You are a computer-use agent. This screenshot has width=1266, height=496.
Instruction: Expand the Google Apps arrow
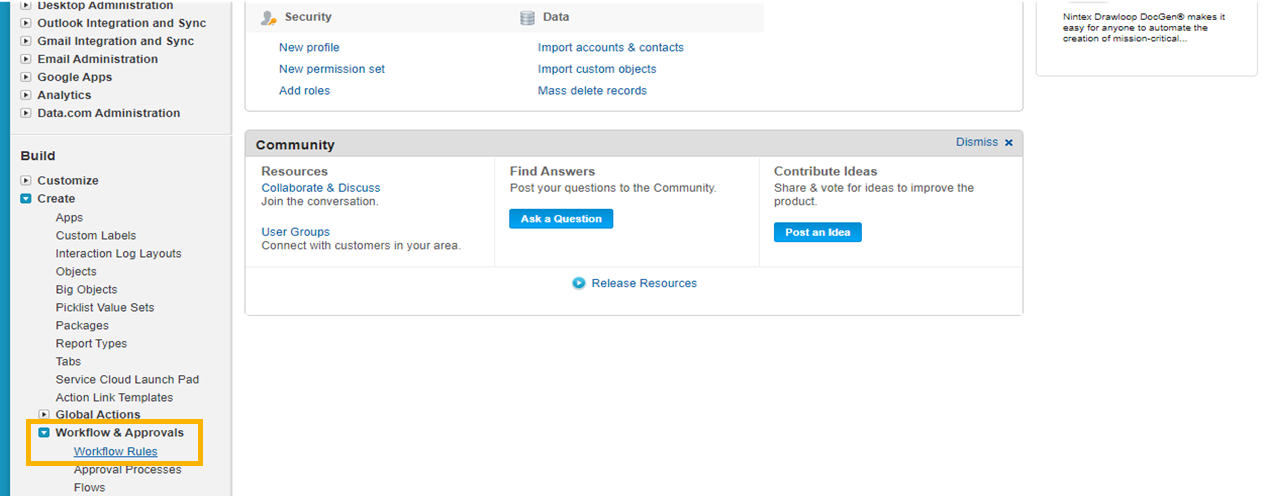pyautogui.click(x=26, y=77)
